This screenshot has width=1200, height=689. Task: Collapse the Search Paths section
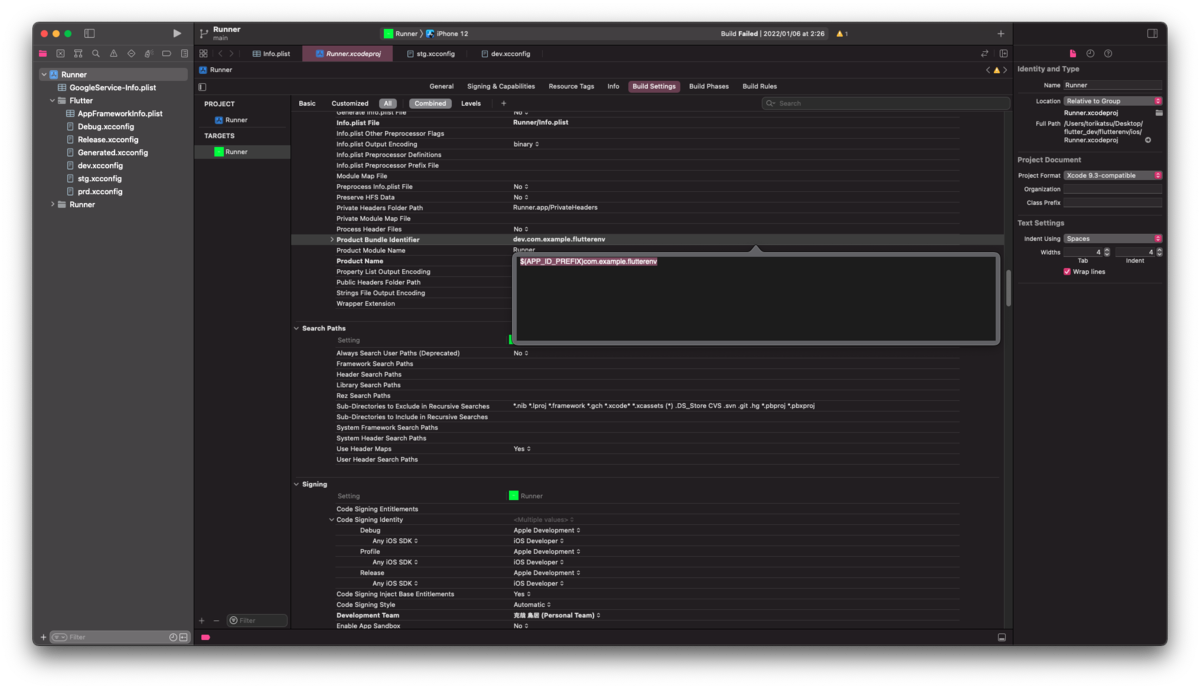(x=296, y=328)
